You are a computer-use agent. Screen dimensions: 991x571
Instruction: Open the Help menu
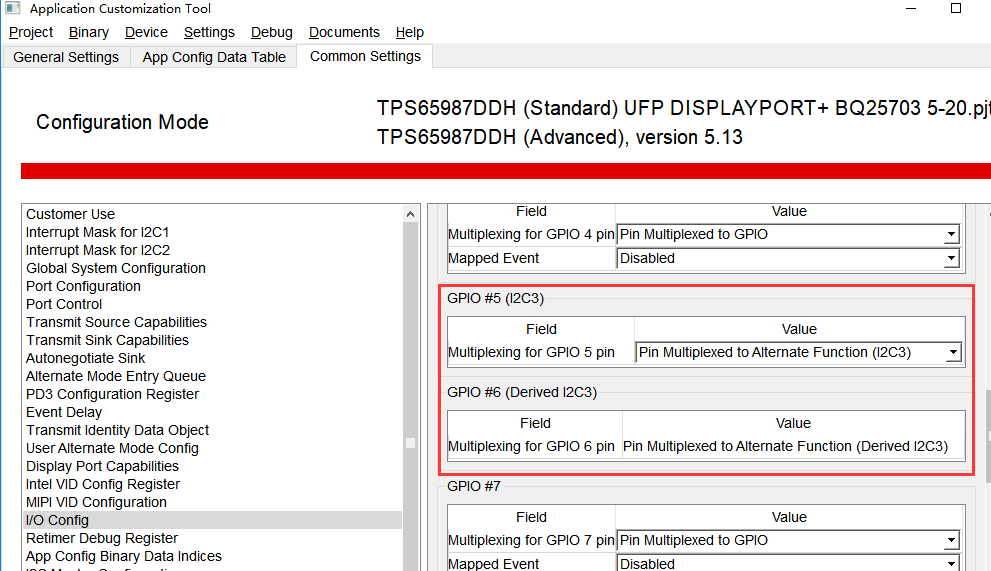pos(410,32)
